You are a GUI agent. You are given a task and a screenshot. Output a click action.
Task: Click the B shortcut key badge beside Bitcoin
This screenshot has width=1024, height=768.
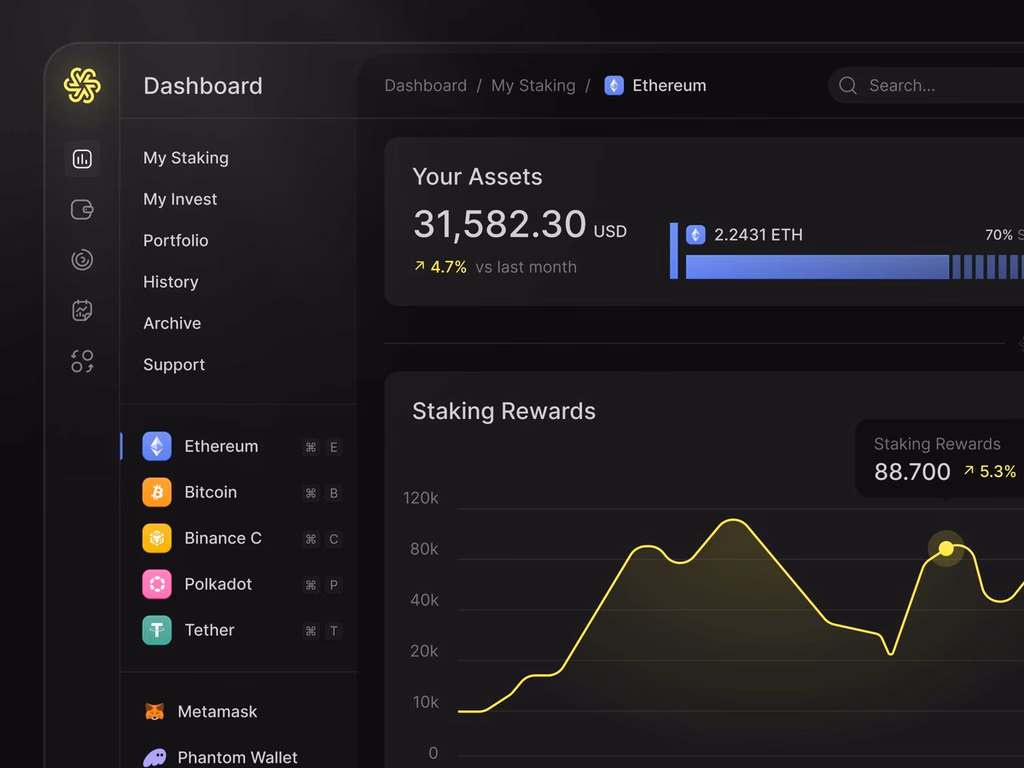334,493
